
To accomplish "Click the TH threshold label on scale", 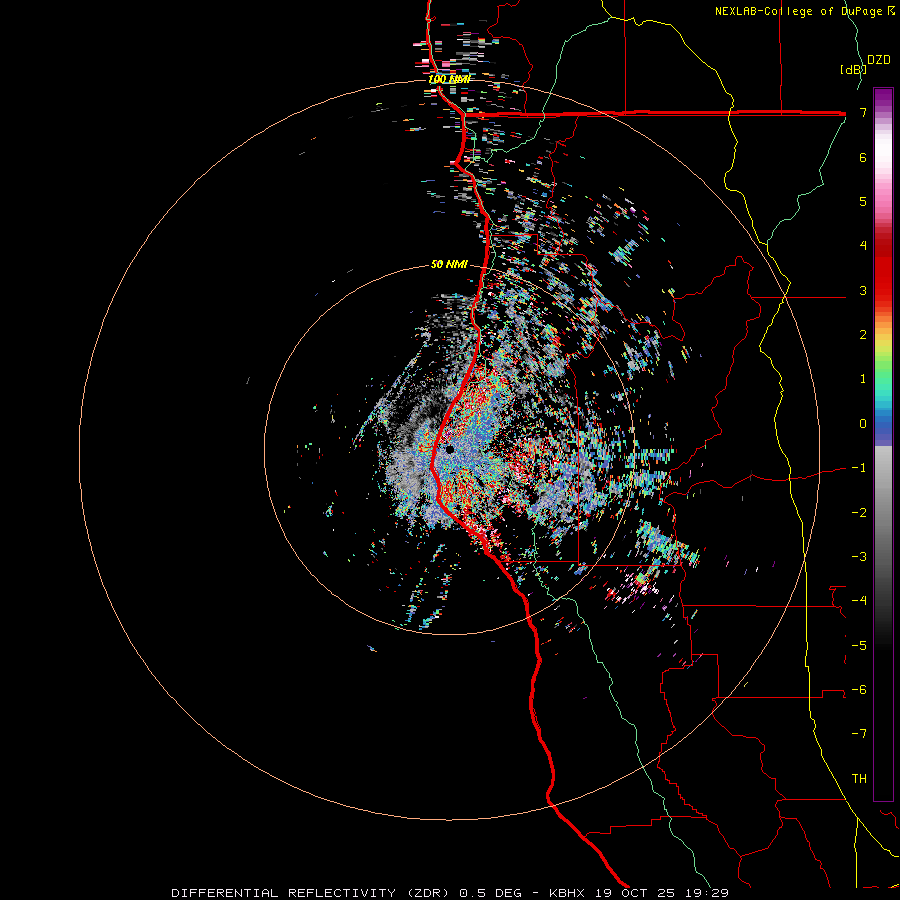I will [x=859, y=778].
